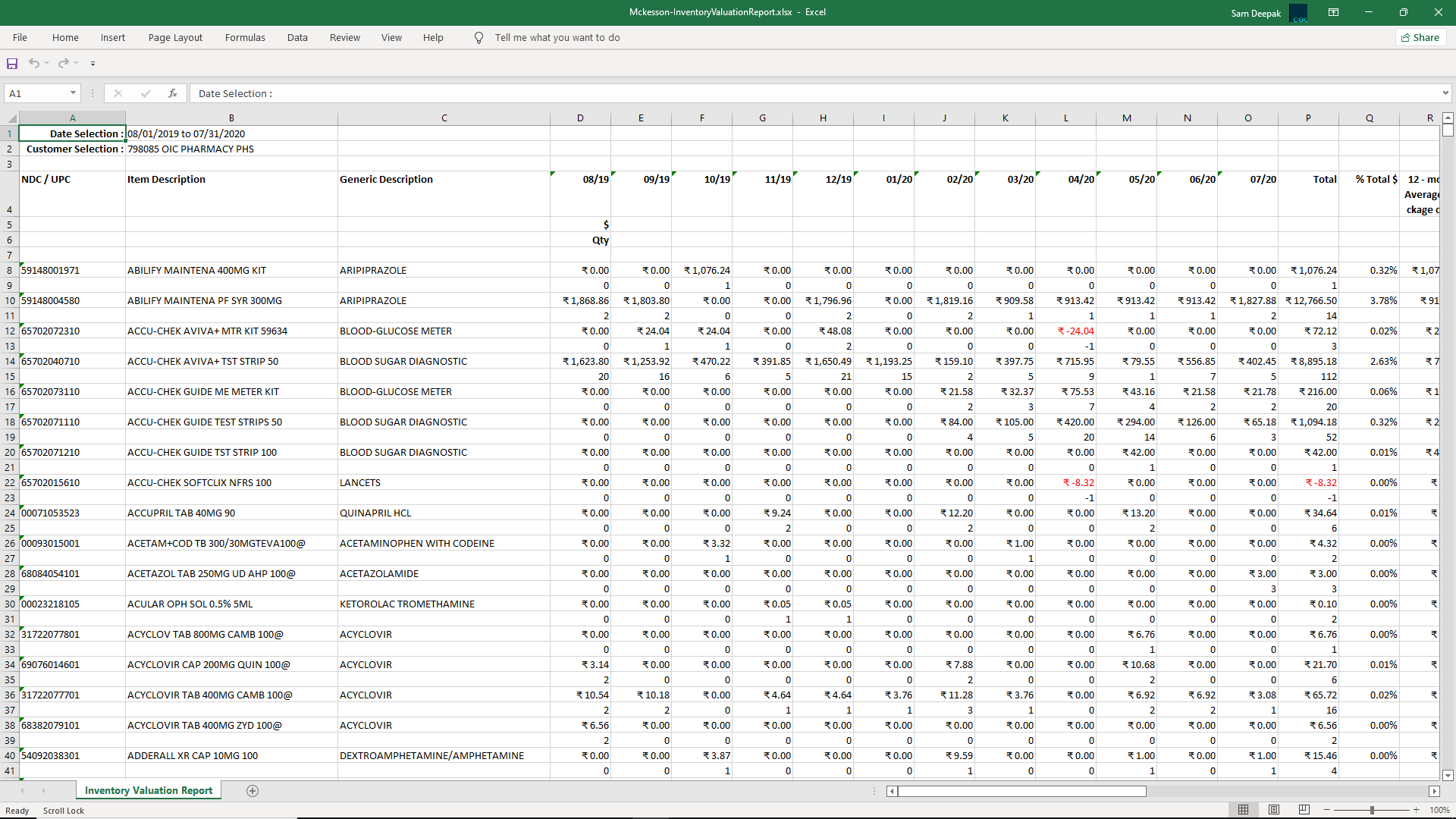The height and width of the screenshot is (819, 1456).
Task: Click the zoom slider handle
Action: click(1372, 810)
